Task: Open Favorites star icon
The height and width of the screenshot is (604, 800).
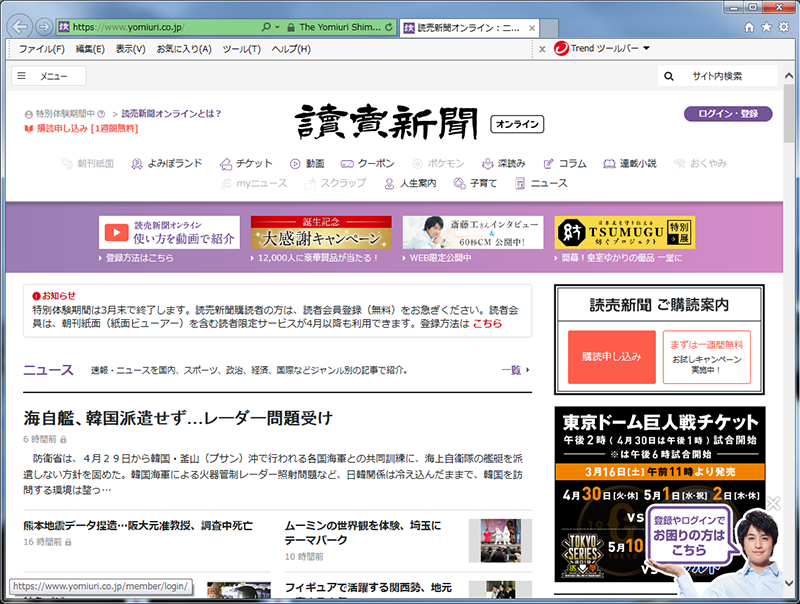Action: [766, 28]
